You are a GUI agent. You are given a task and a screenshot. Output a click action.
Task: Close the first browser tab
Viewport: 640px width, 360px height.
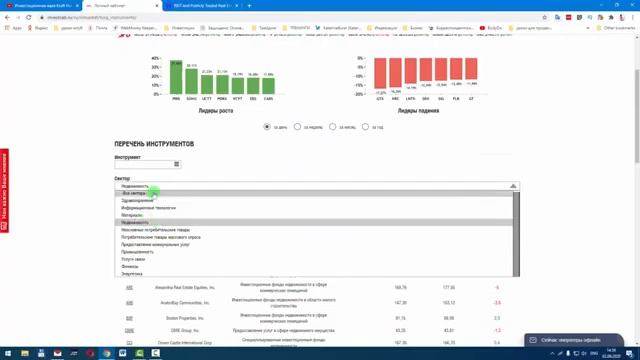coord(77,6)
